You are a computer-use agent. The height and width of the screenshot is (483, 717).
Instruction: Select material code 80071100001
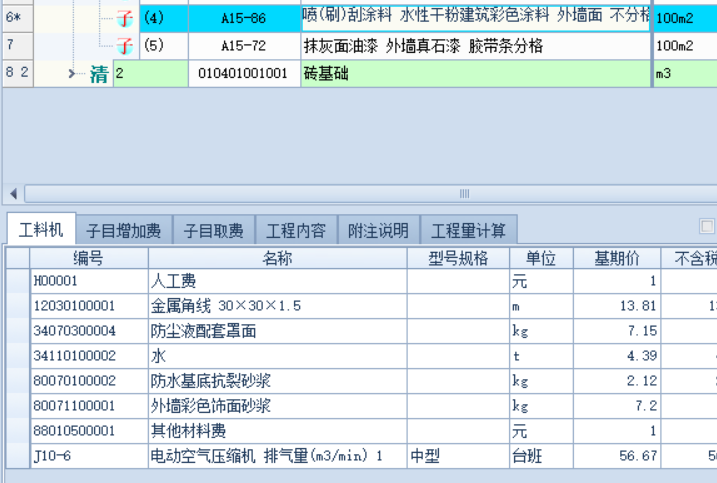click(x=89, y=406)
